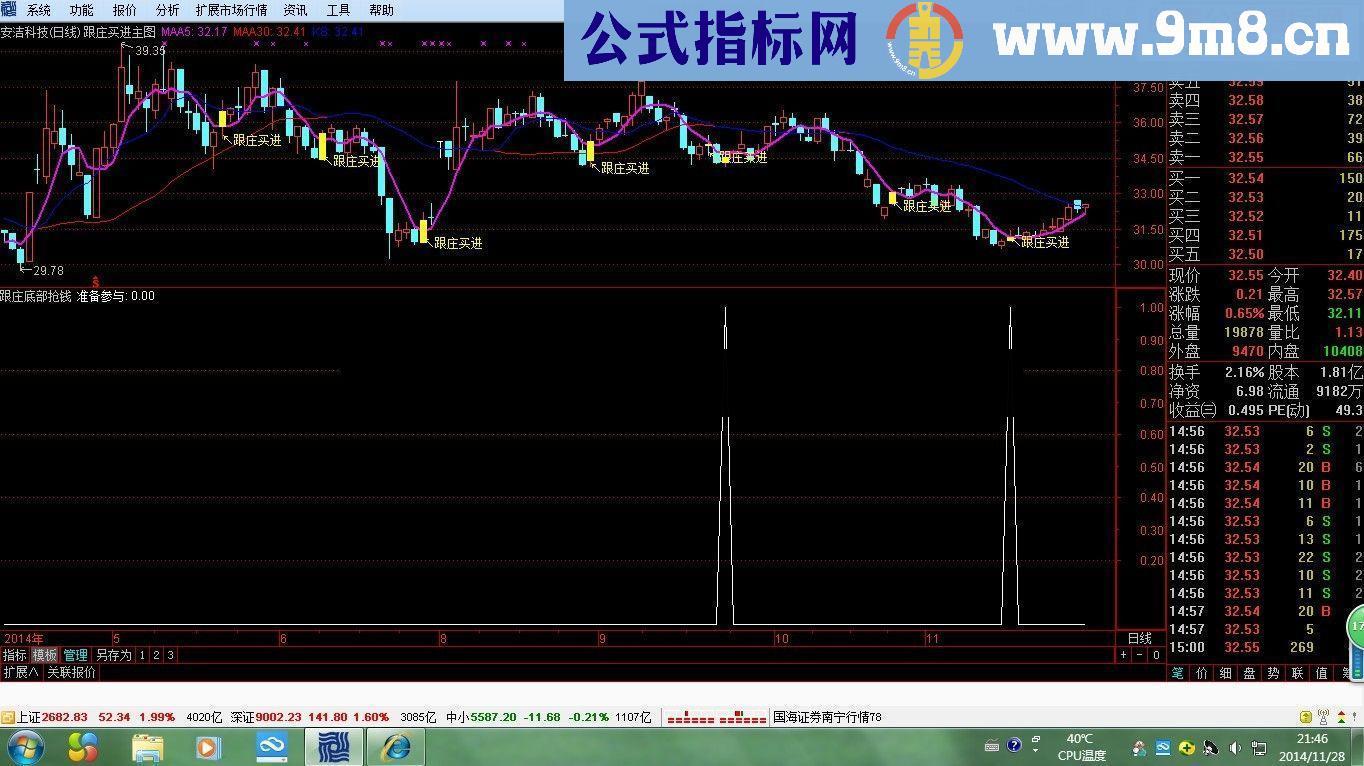The width and height of the screenshot is (1364, 766).
Task: Click the "+" icon to increase K-line count
Action: pyautogui.click(x=1123, y=654)
